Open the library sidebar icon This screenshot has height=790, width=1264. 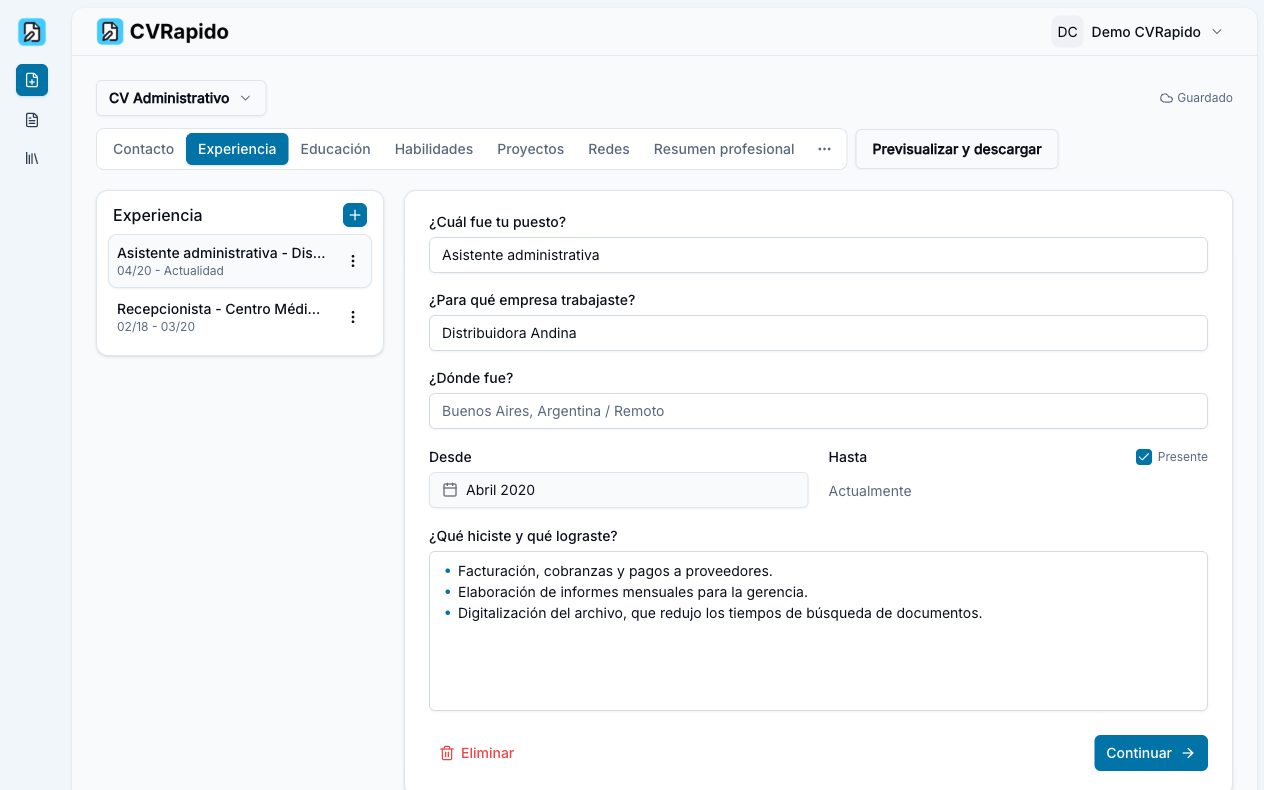point(32,158)
